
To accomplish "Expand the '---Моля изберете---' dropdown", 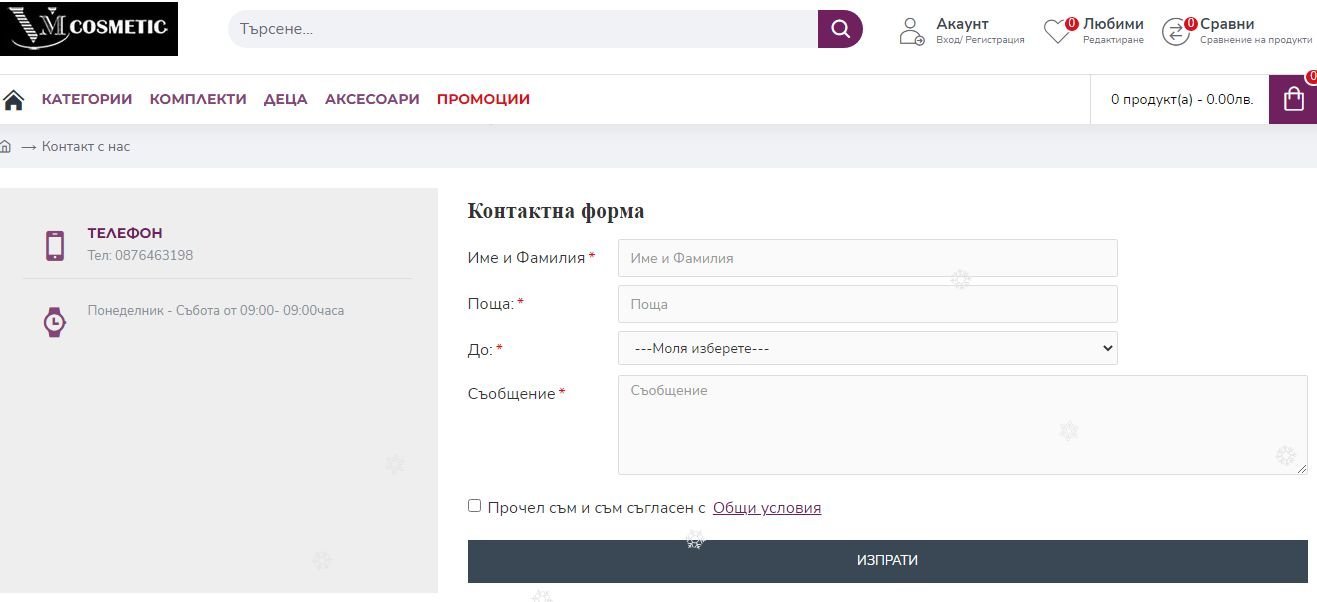I will click(x=867, y=348).
